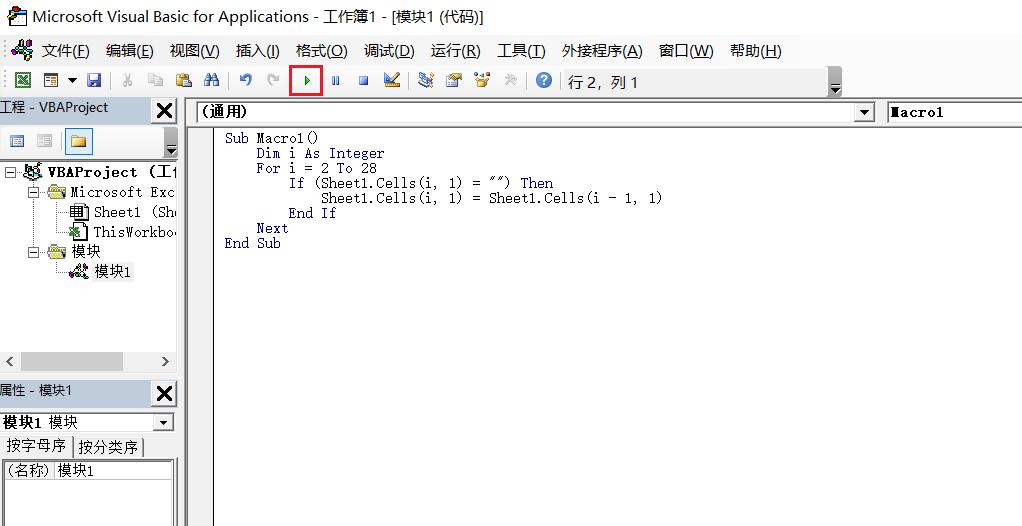Switch to Microsoft Excel view icon

(x=23, y=80)
